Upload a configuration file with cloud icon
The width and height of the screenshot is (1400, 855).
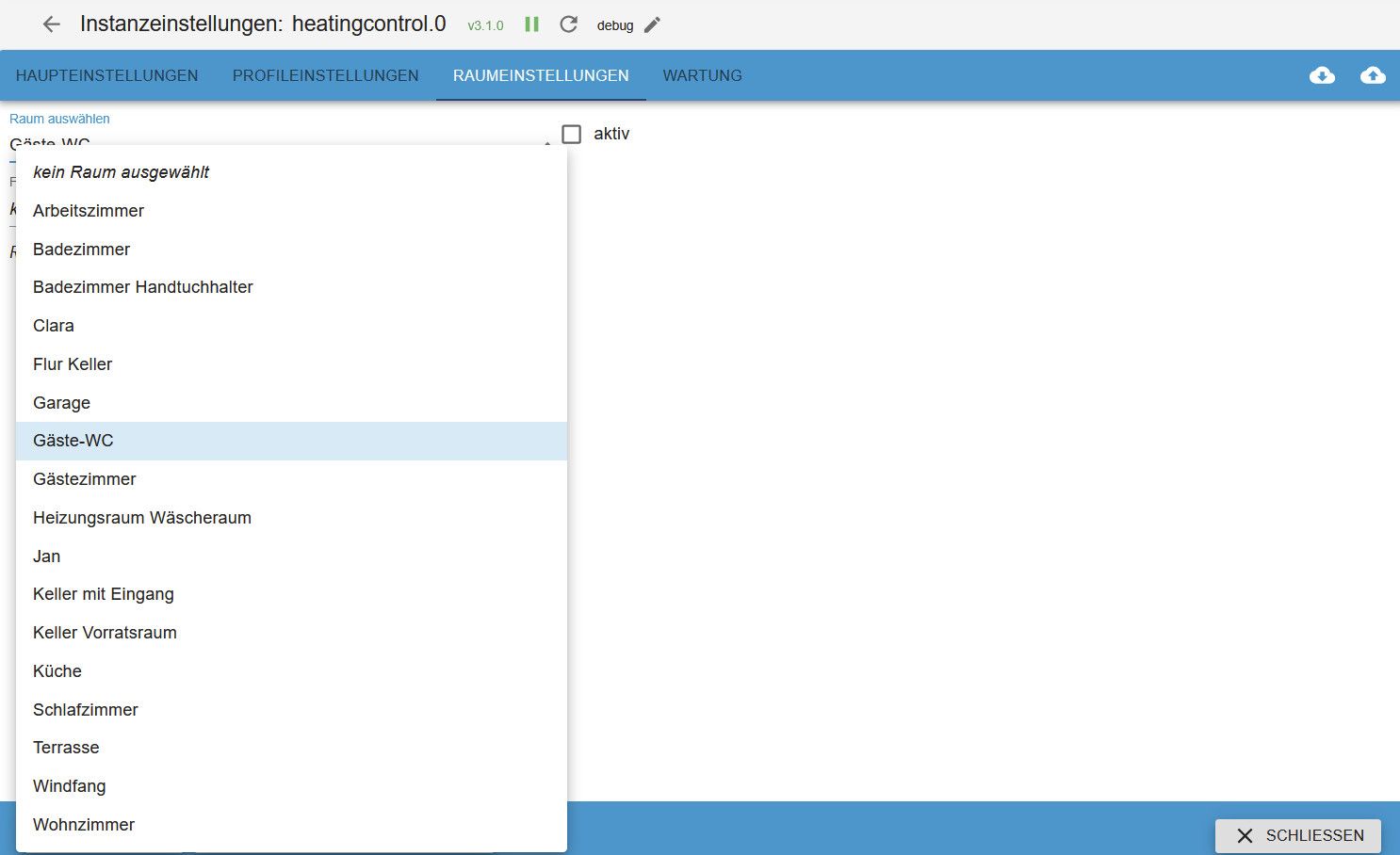(1373, 75)
